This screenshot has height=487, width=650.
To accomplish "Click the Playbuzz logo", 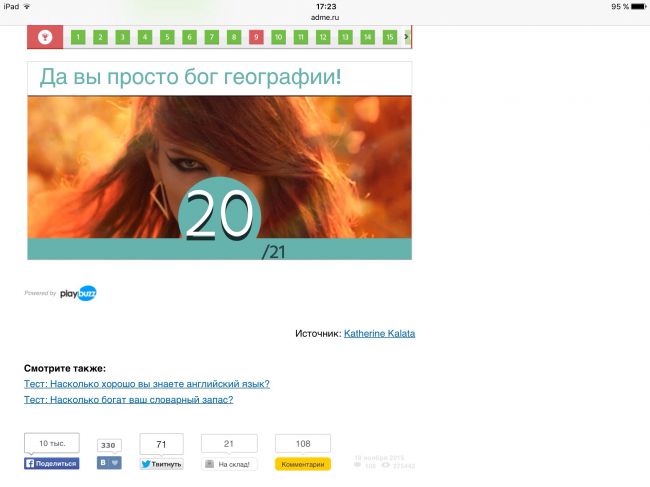I will pos(78,293).
